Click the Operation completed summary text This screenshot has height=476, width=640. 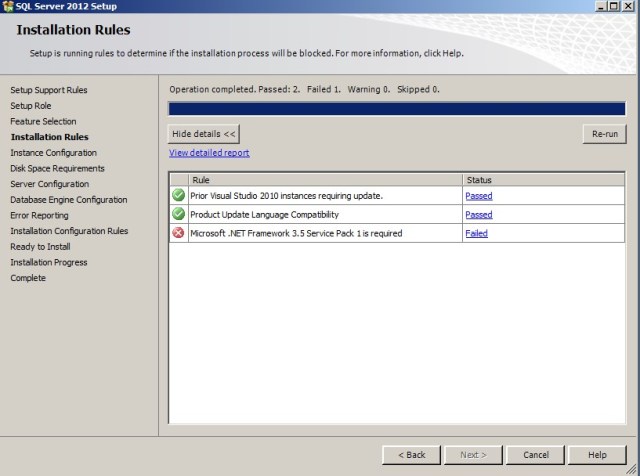click(304, 89)
